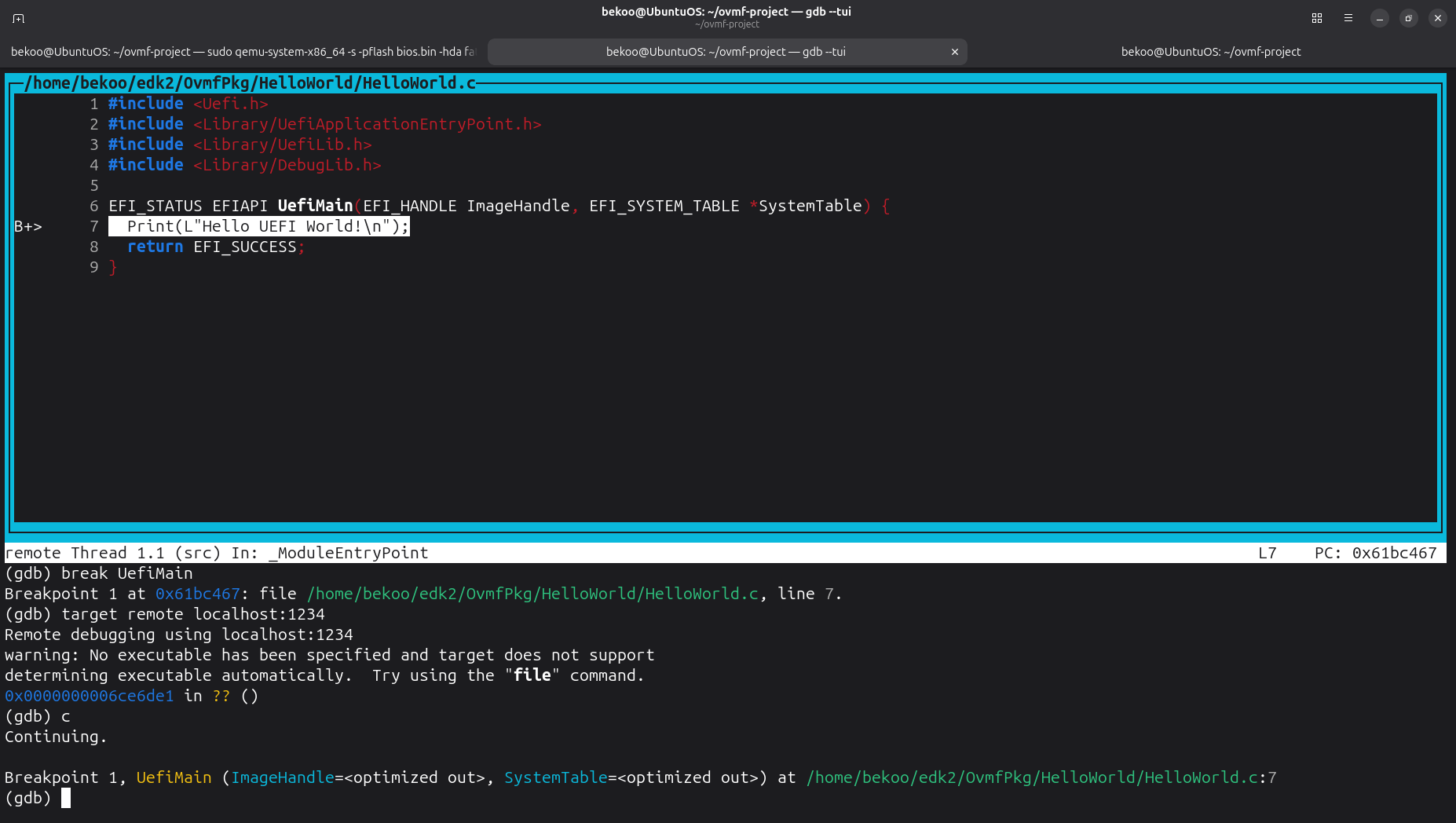Click the highlighted Print source line
Screen dimensions: 1456x823
[x=259, y=227]
